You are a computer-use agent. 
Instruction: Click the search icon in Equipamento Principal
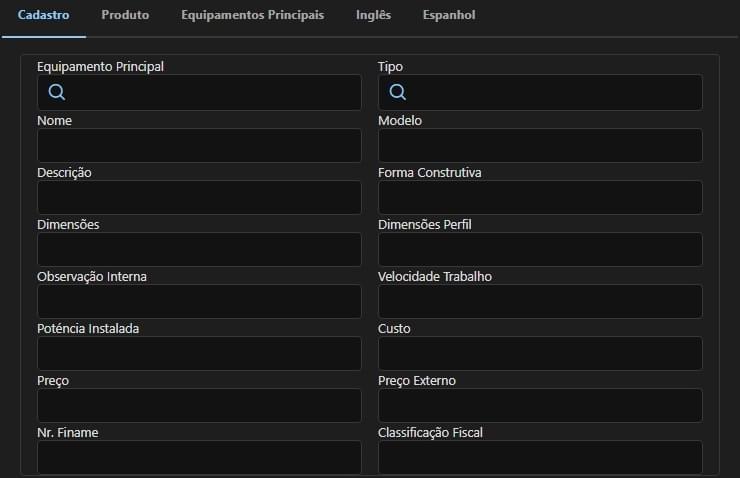pos(57,93)
